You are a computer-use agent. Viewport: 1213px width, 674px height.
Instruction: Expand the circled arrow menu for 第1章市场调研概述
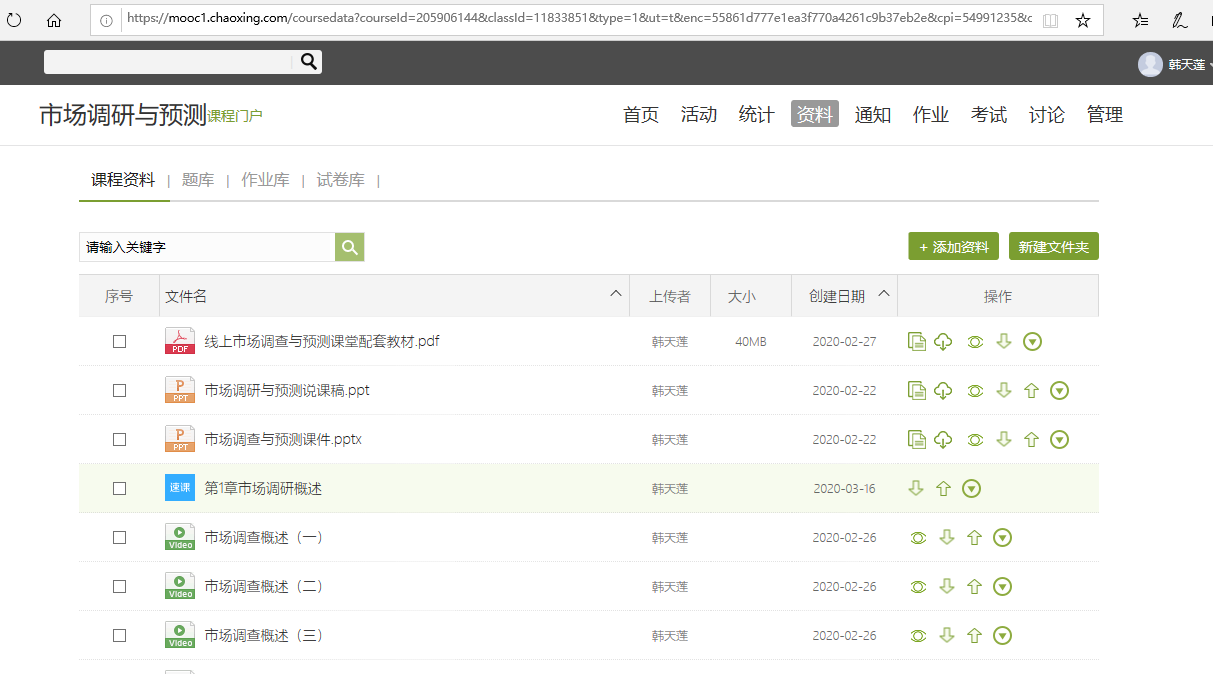(971, 489)
